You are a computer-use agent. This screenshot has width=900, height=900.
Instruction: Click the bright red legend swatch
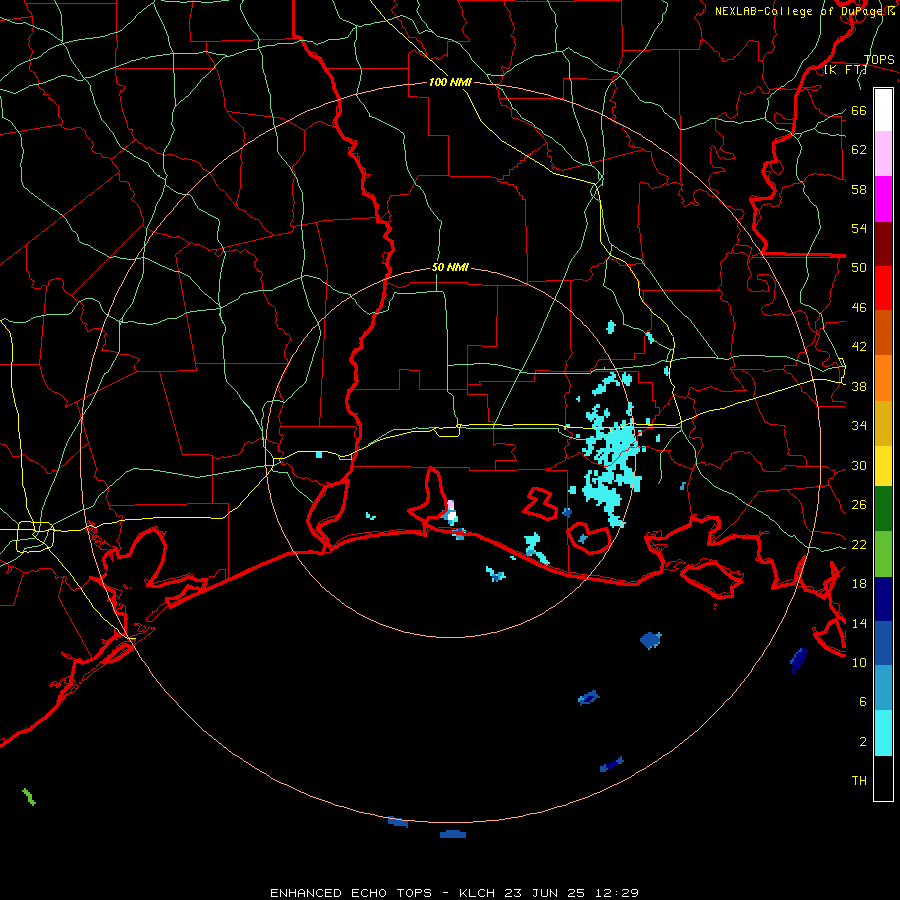883,288
